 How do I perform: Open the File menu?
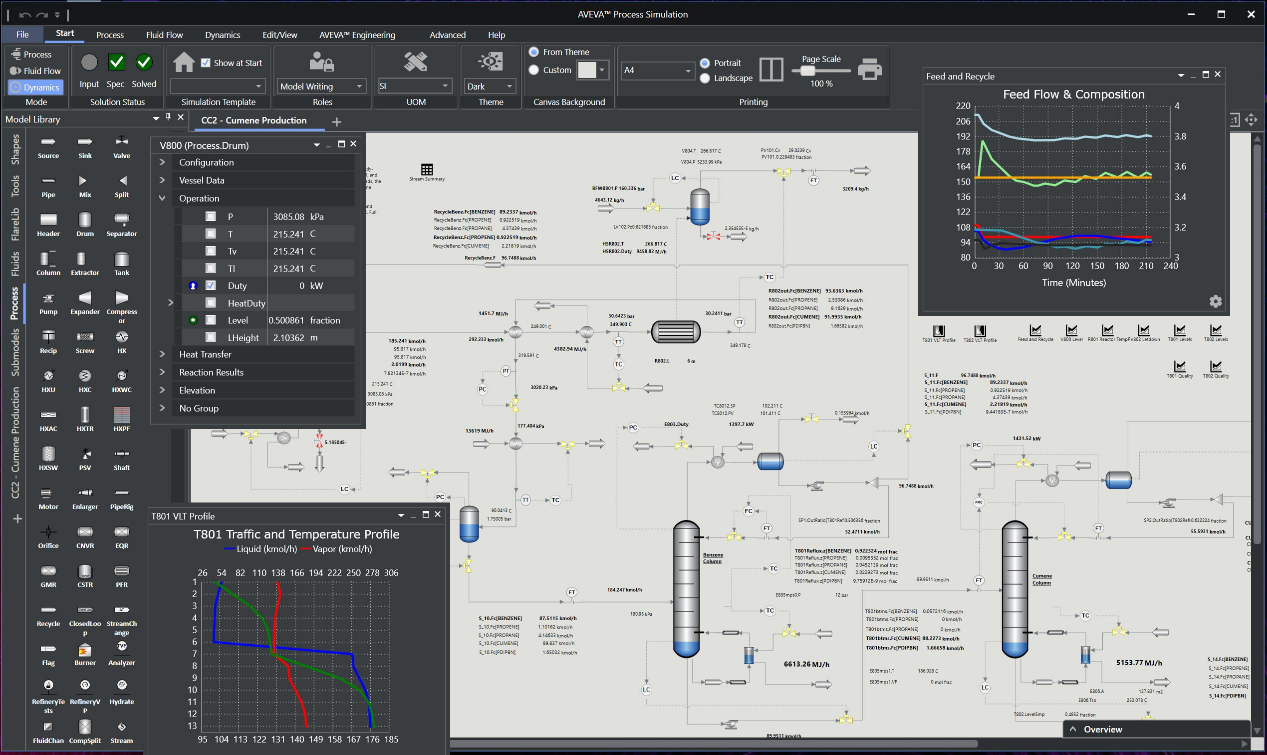pyautogui.click(x=22, y=35)
